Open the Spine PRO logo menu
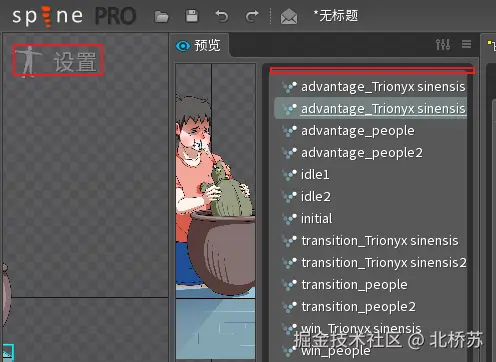 [74, 16]
